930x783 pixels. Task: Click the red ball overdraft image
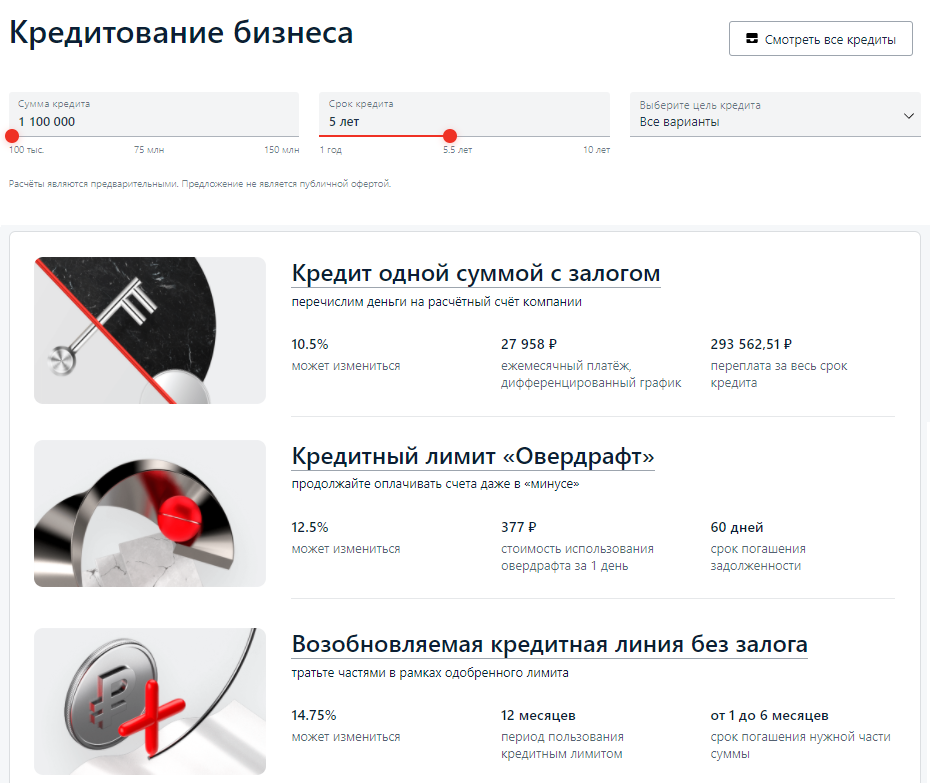point(150,513)
